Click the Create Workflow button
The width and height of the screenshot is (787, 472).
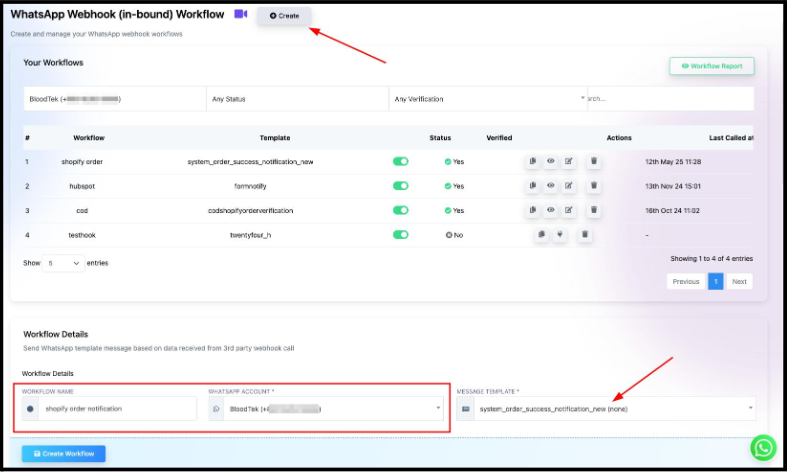click(63, 454)
